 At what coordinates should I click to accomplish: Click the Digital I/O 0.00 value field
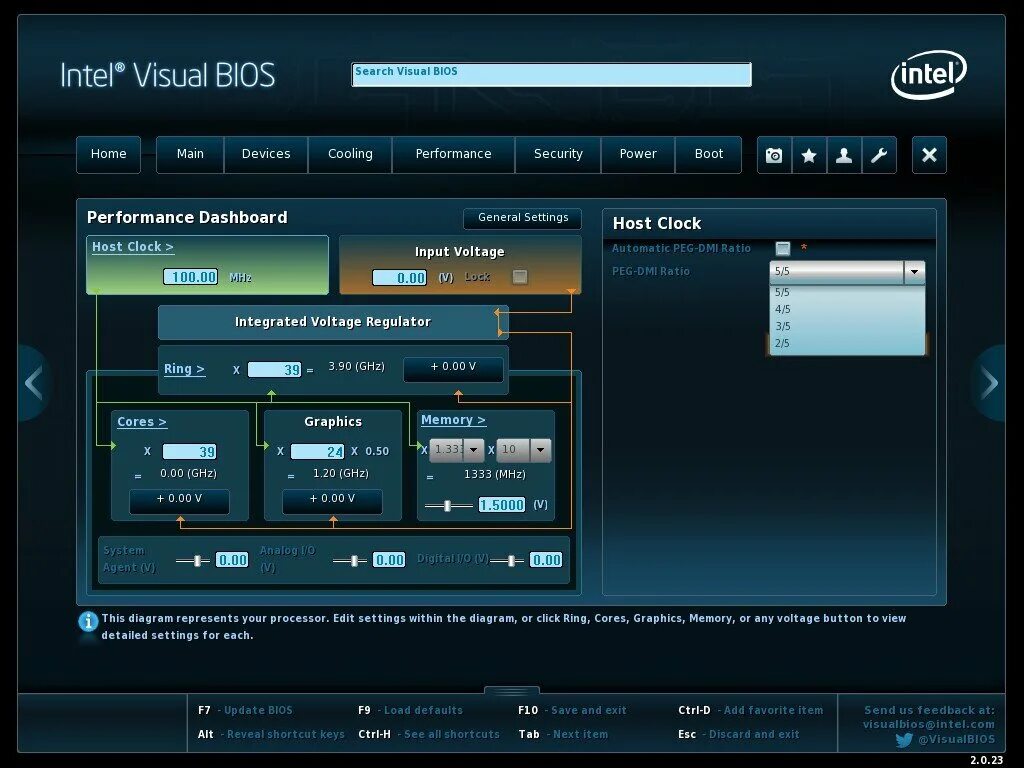pyautogui.click(x=546, y=560)
